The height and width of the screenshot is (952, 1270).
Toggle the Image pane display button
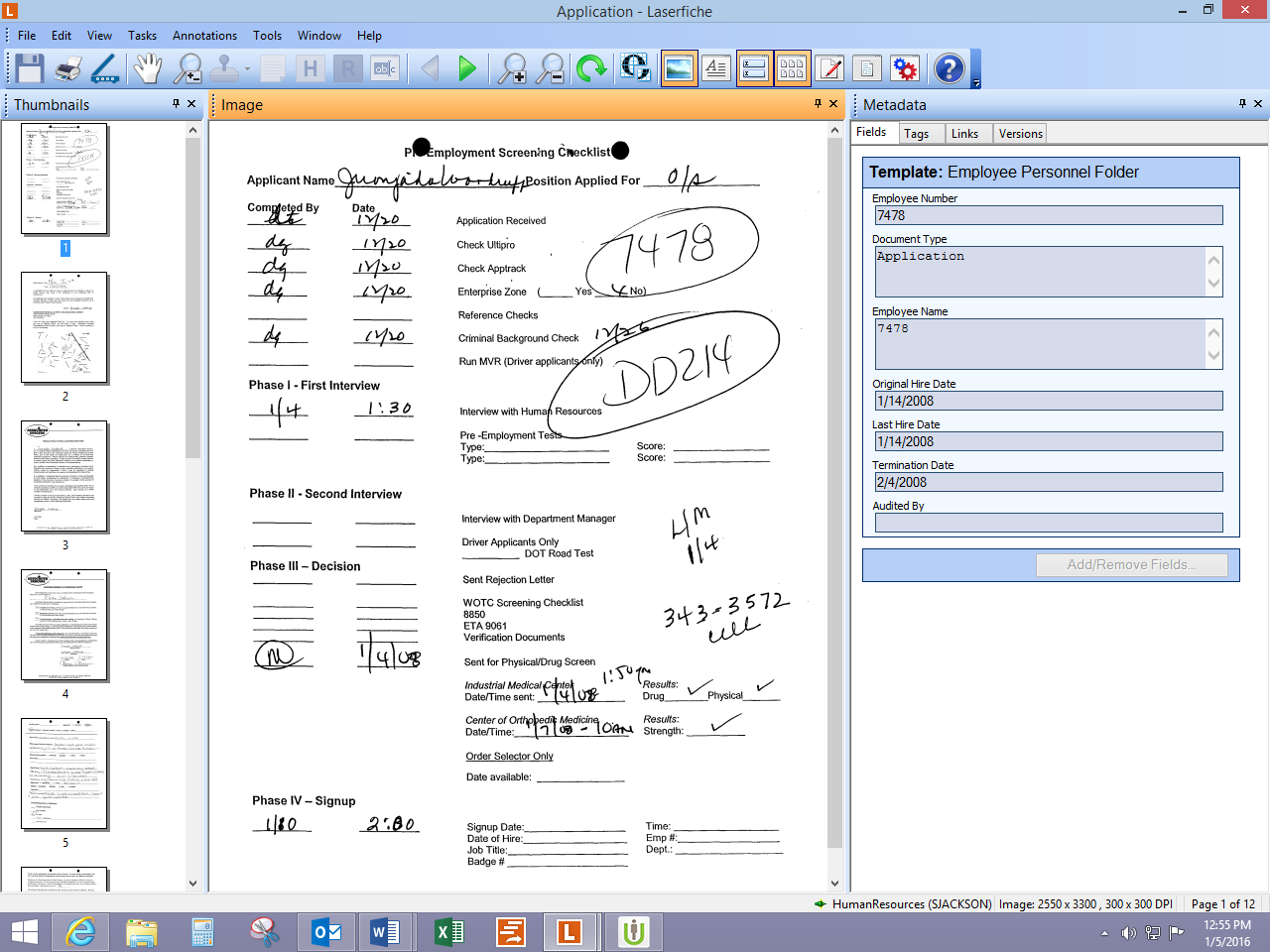[680, 68]
